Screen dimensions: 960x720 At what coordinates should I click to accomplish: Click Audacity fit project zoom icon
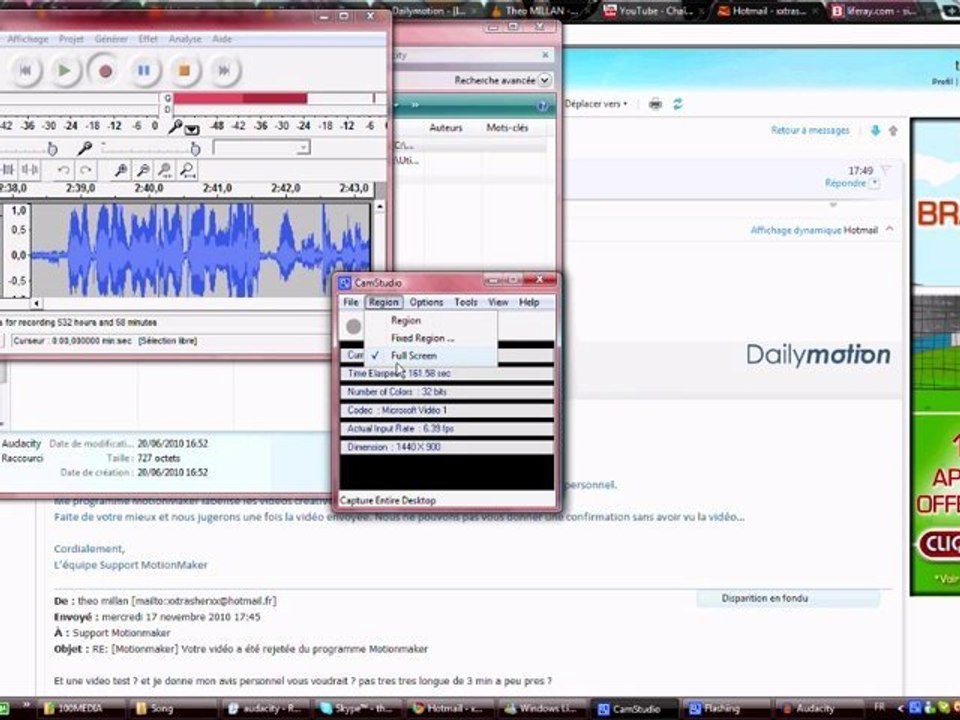[x=187, y=170]
